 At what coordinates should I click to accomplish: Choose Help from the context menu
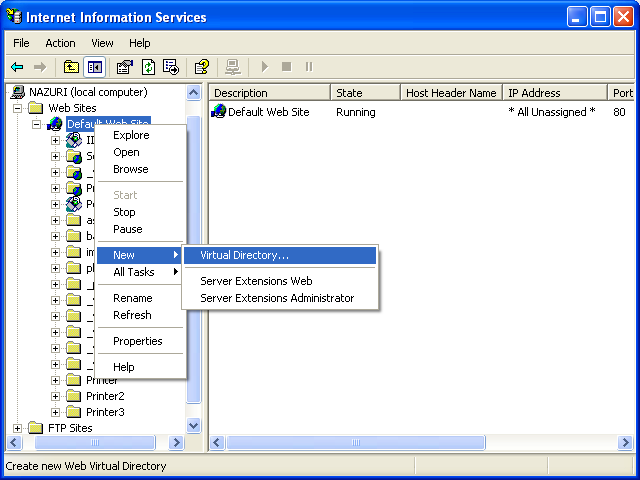click(x=139, y=367)
